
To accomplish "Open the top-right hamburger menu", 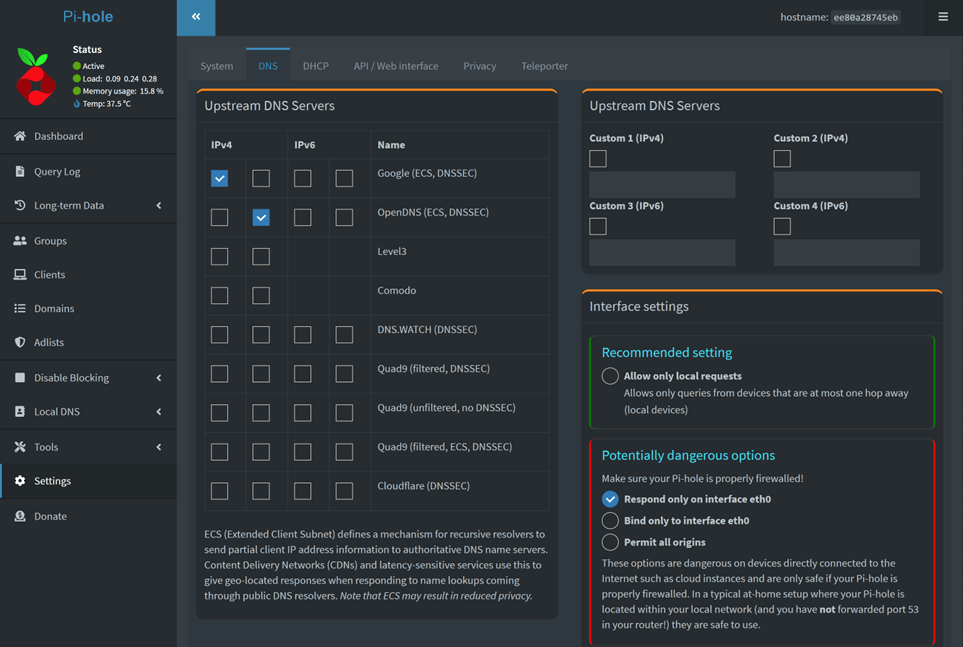I will click(942, 17).
